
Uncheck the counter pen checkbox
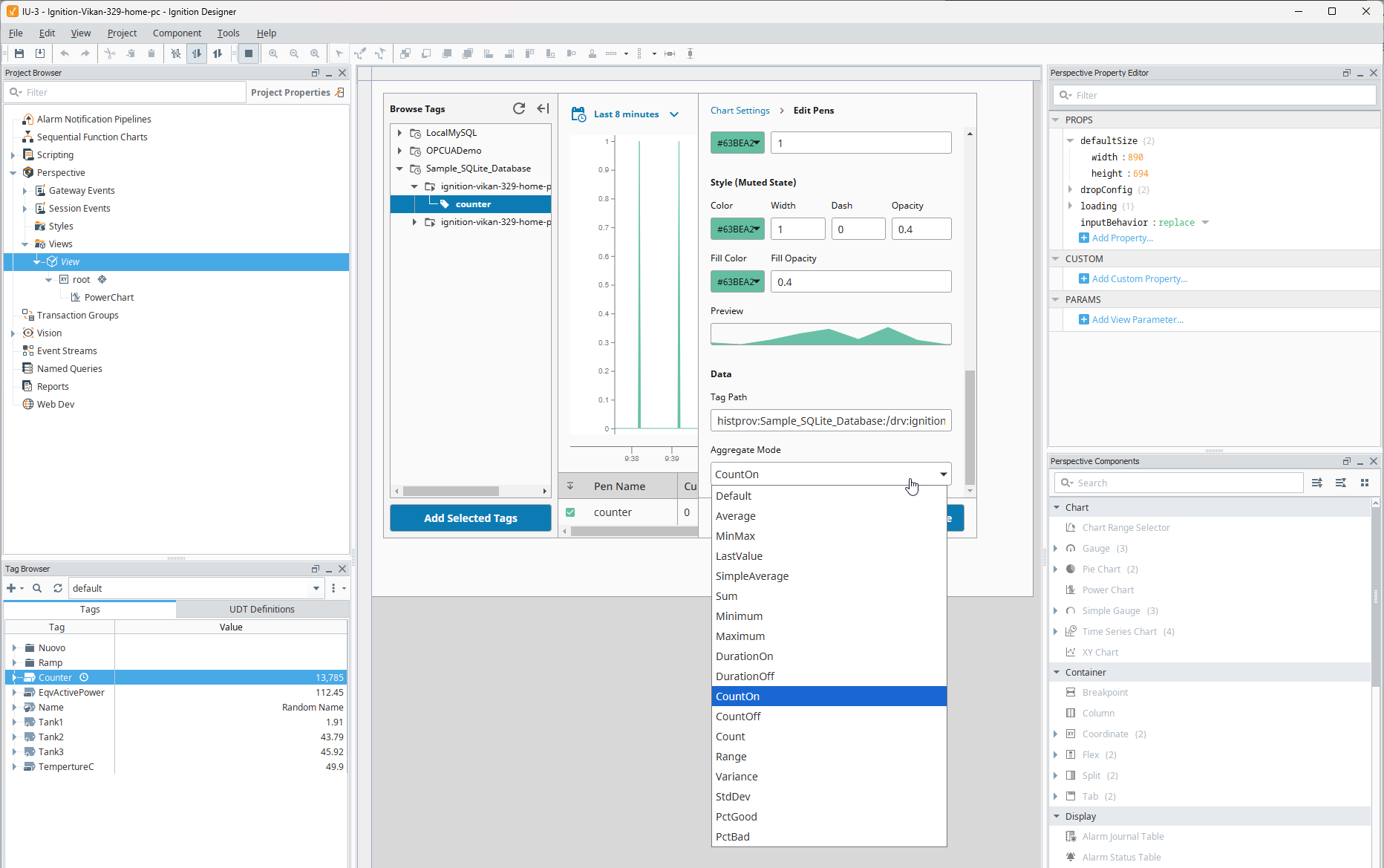pyautogui.click(x=570, y=512)
